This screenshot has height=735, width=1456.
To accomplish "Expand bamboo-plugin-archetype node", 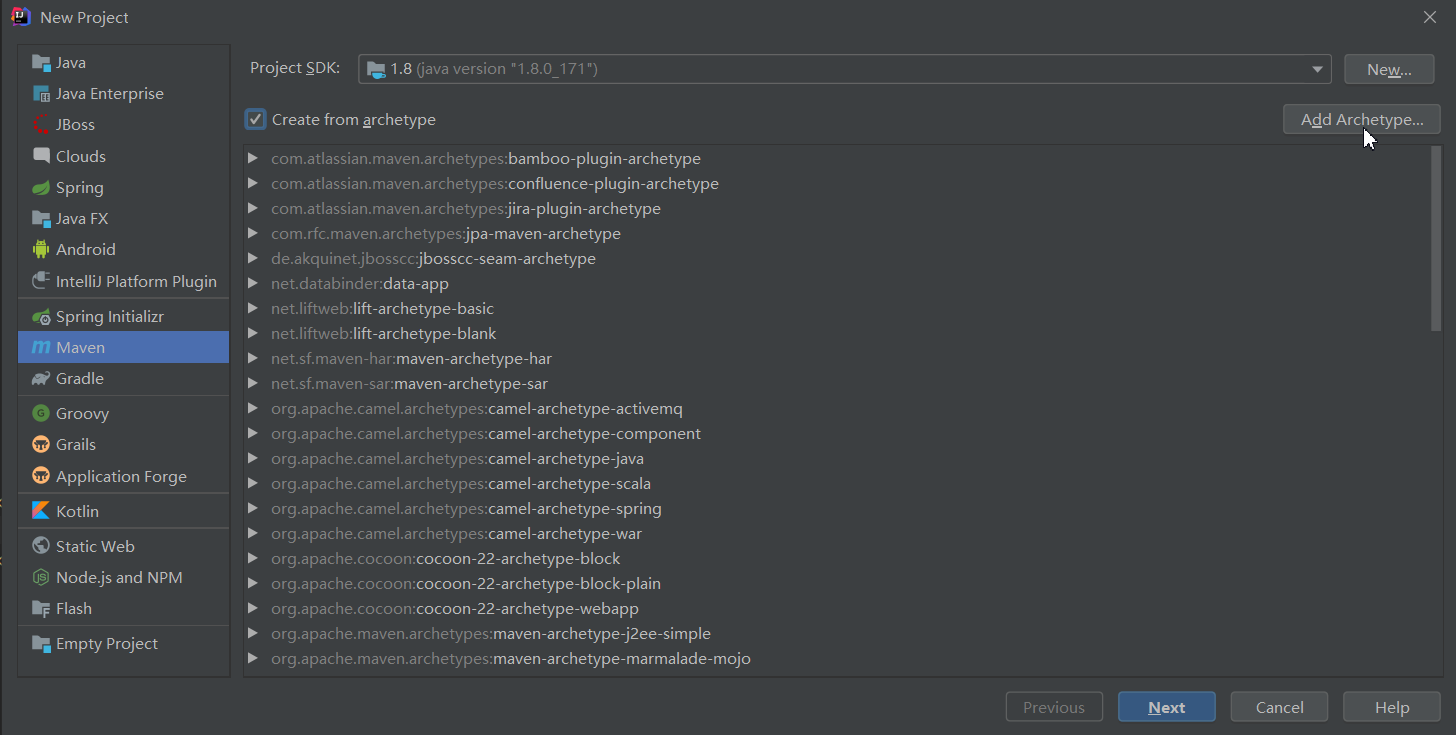I will 253,158.
